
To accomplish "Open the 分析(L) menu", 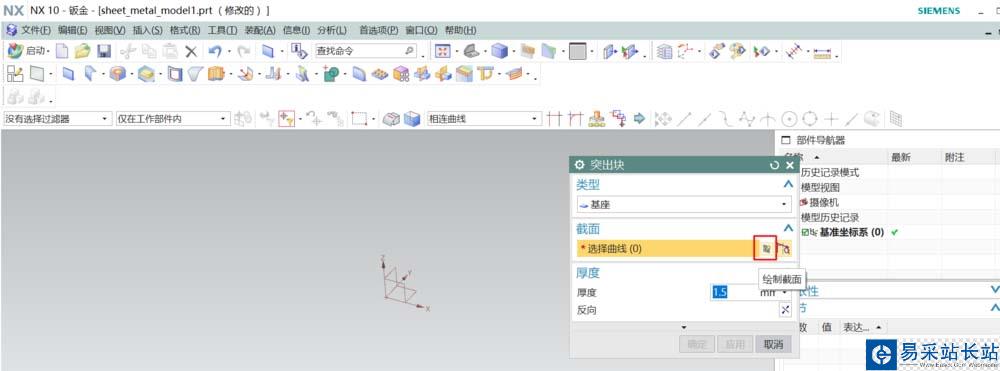I will coord(332,30).
